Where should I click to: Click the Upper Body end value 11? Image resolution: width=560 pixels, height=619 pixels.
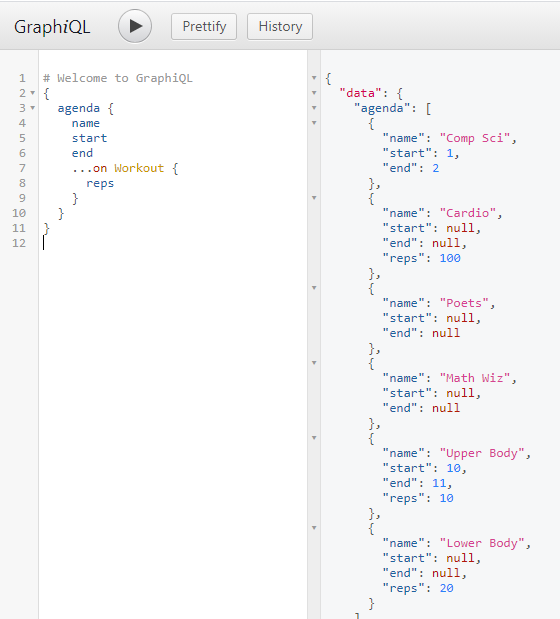[439, 483]
